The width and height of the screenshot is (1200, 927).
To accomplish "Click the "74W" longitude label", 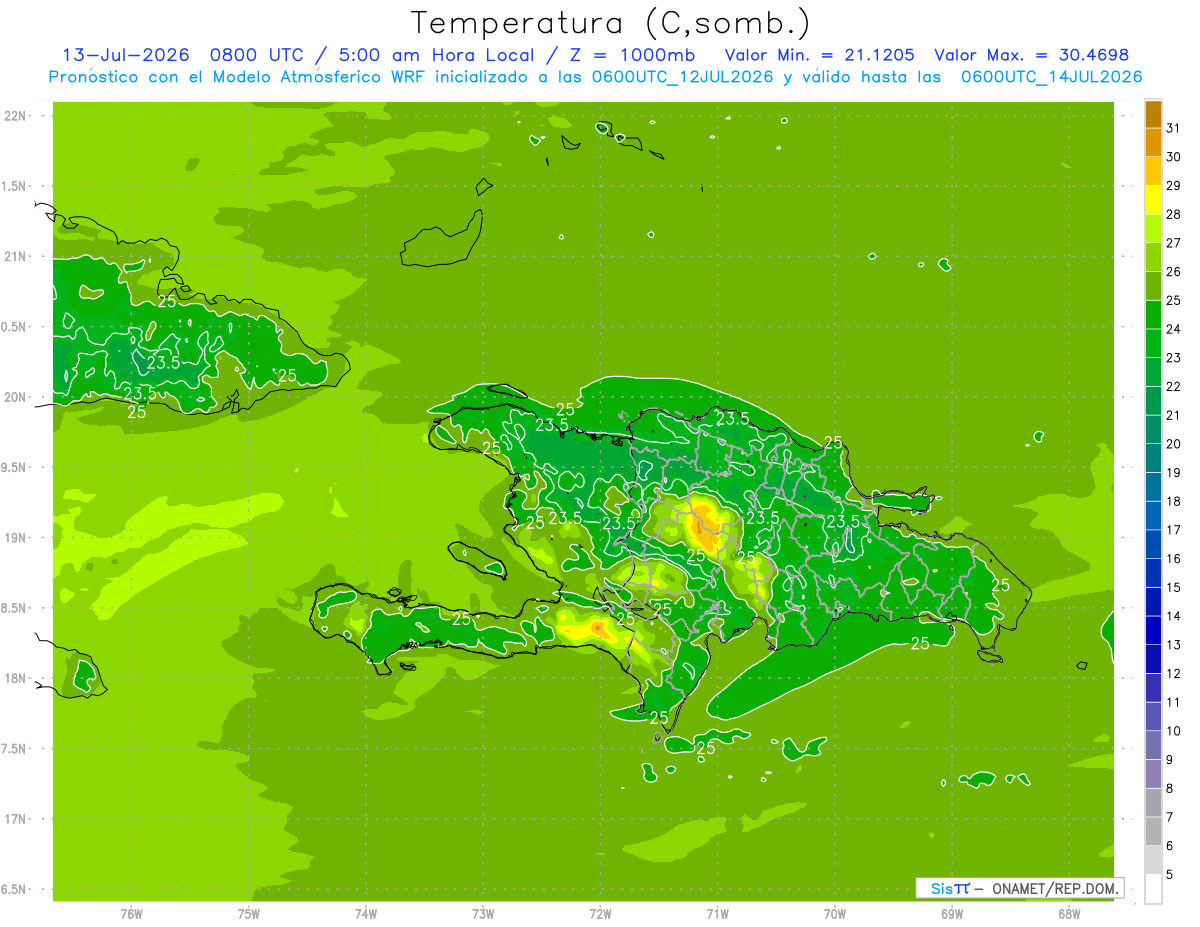I will click(x=366, y=914).
